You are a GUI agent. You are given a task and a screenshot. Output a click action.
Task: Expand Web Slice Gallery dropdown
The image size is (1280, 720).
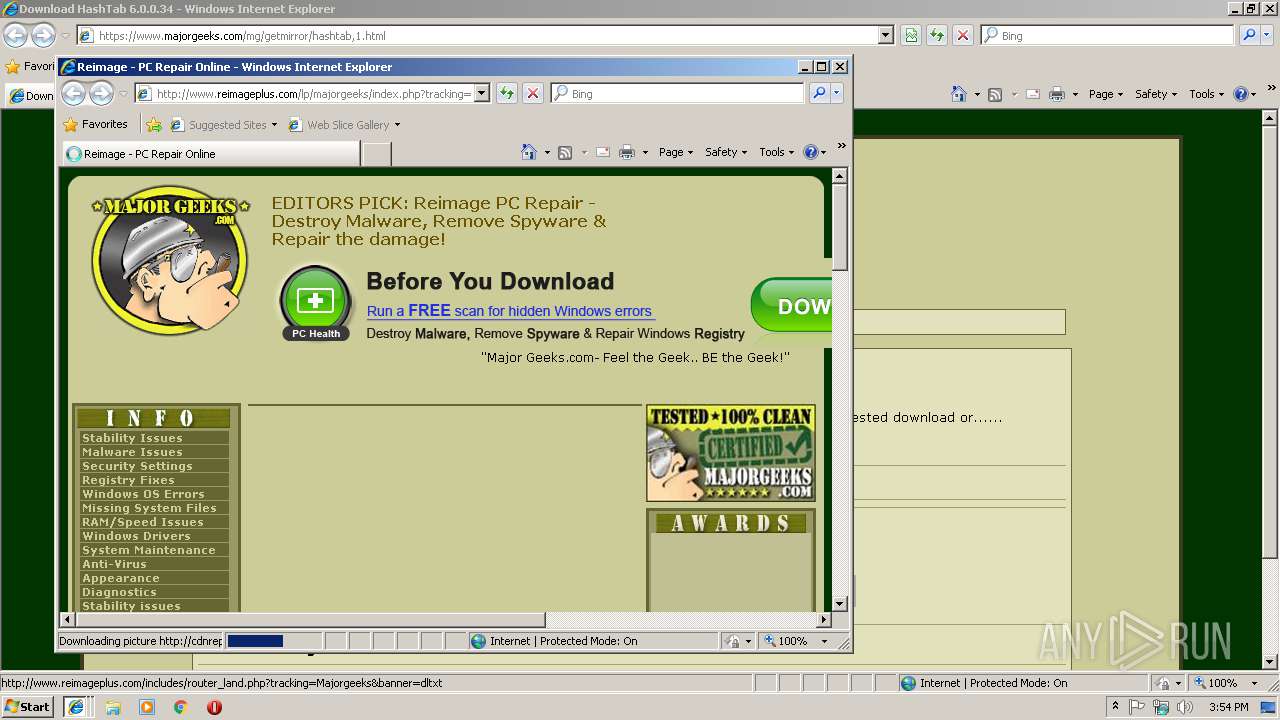pos(397,125)
